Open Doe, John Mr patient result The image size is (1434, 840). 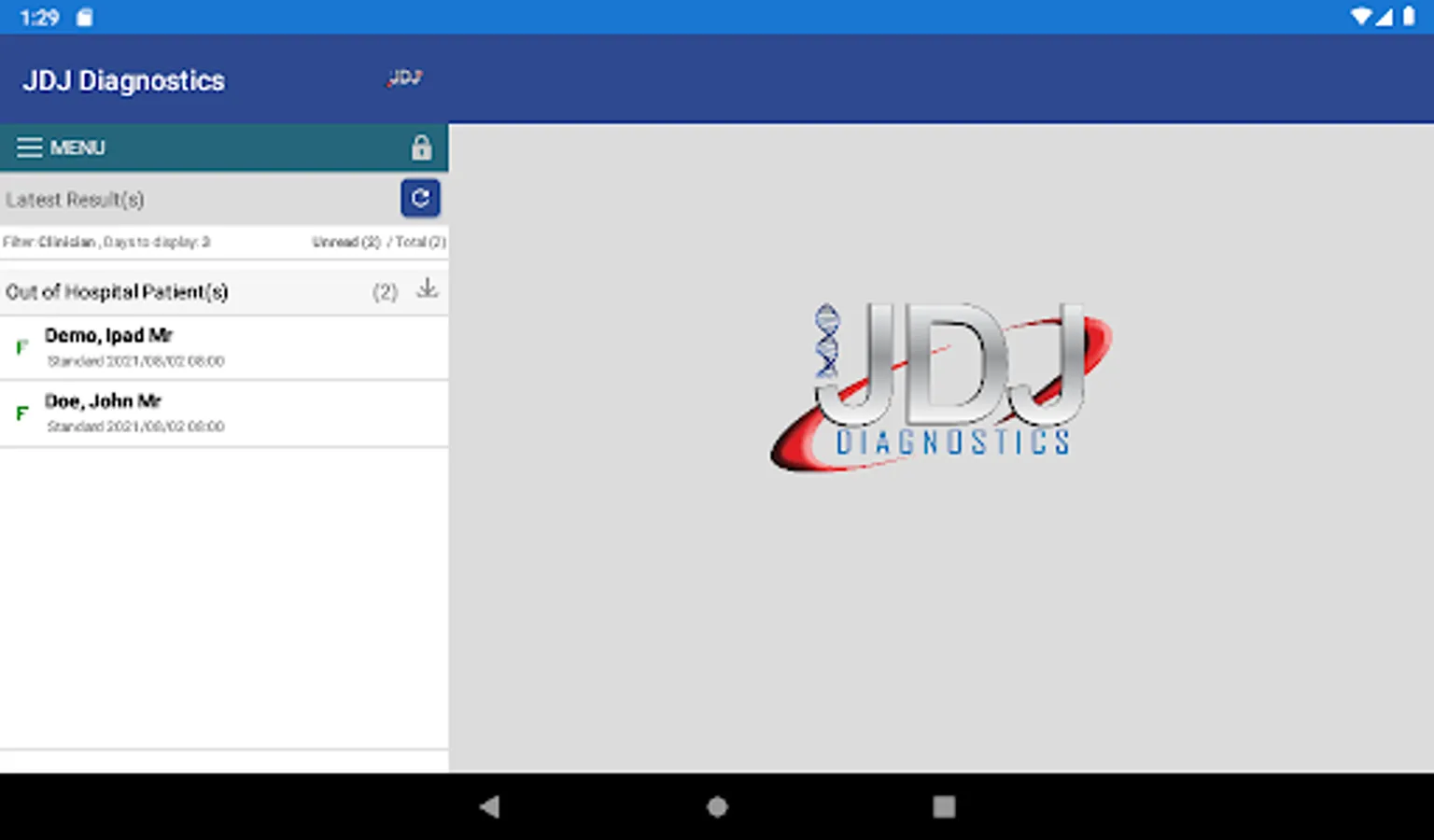click(x=224, y=413)
